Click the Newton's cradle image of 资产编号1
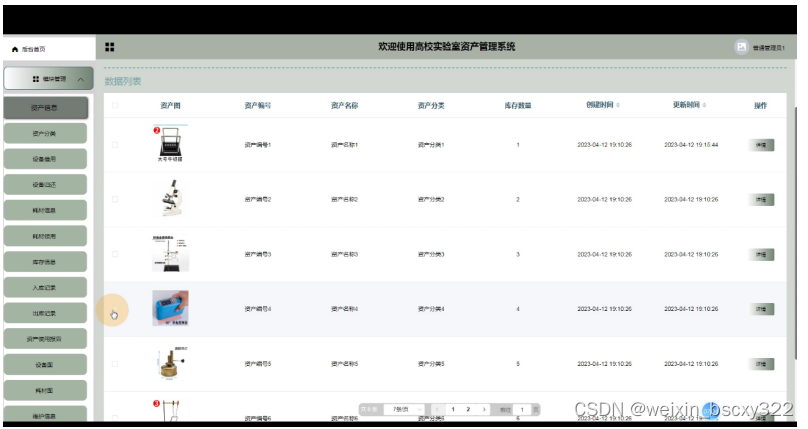Image resolution: width=808 pixels, height=429 pixels. [x=170, y=145]
